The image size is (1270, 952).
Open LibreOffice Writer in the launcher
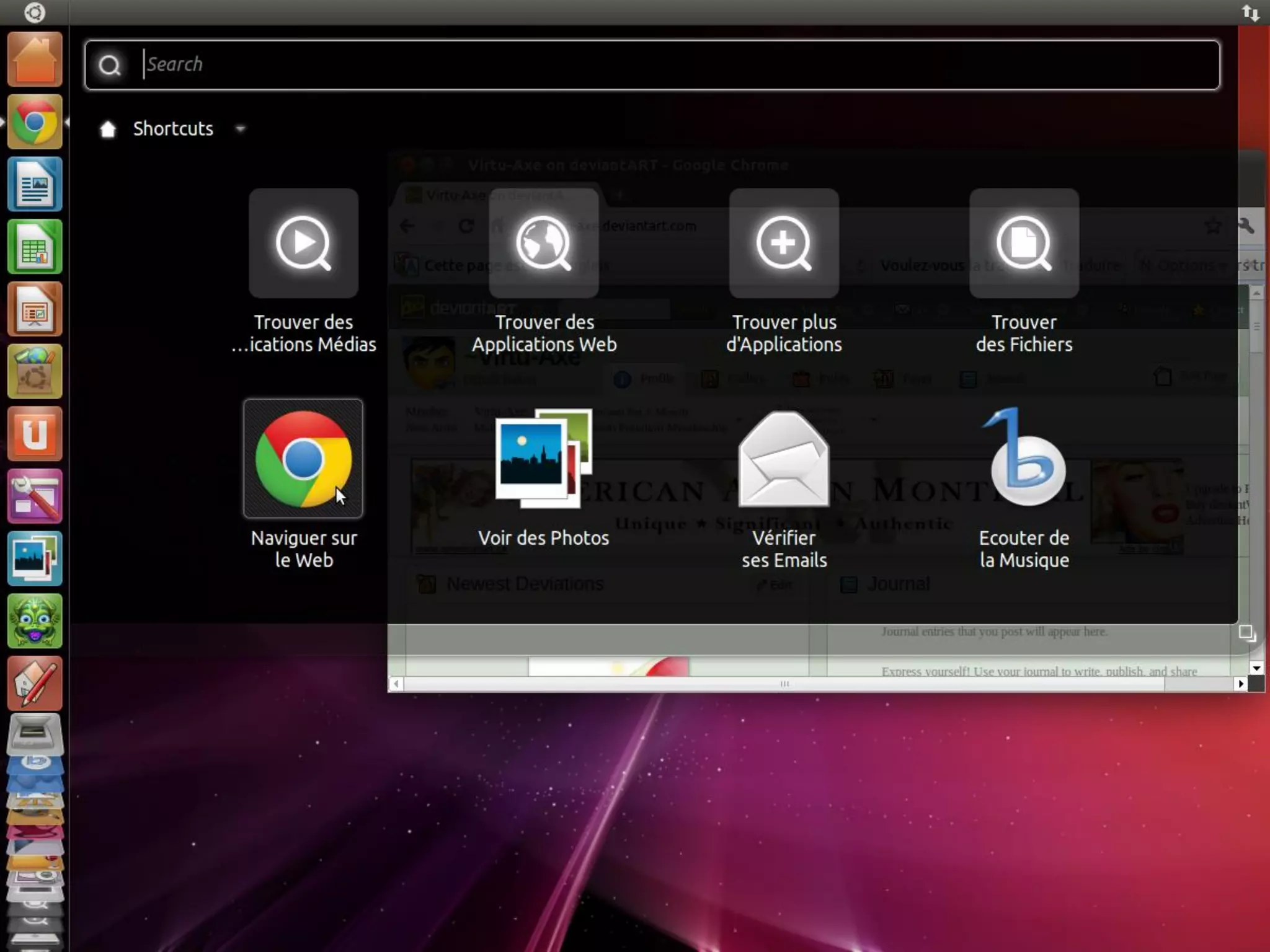(35, 185)
